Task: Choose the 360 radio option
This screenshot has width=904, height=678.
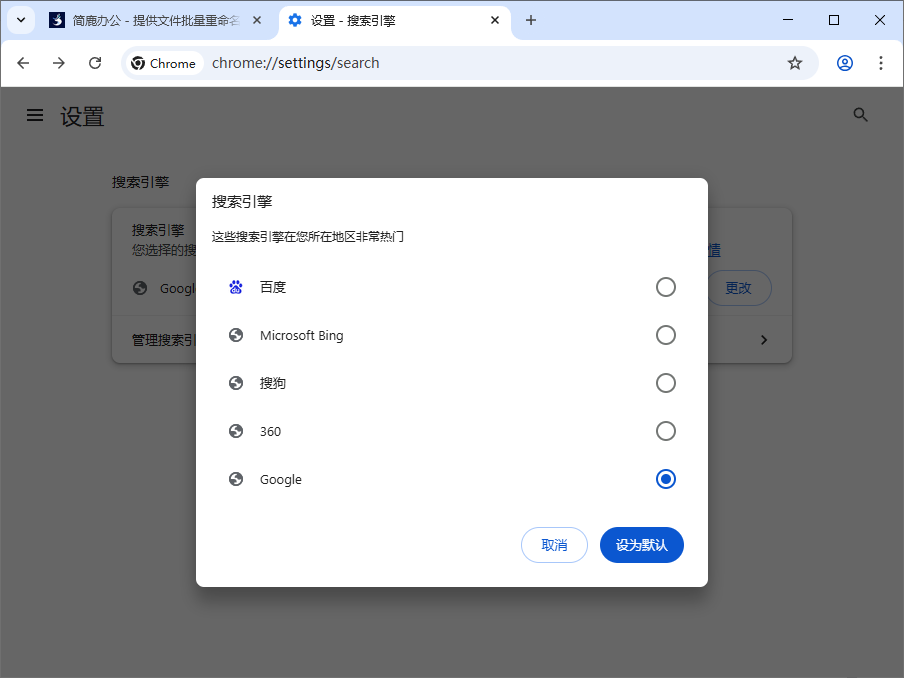Action: pos(666,431)
